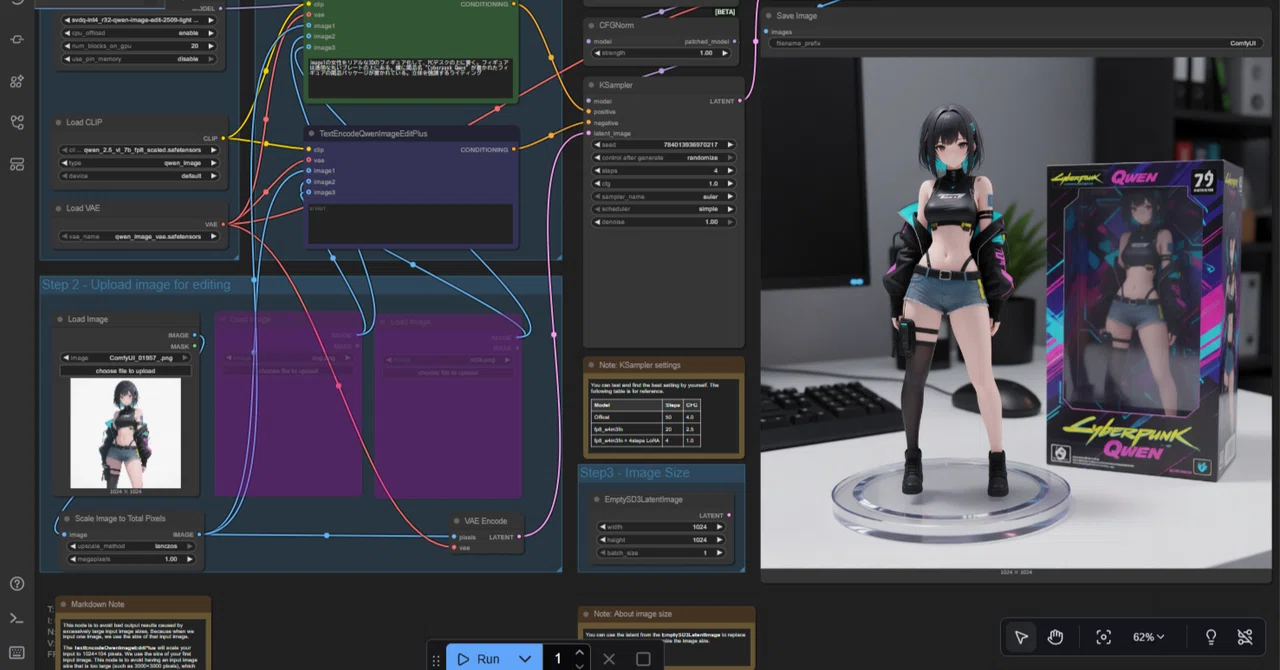
Task: Collapse the Save Image node via its dot
Action: (769, 16)
